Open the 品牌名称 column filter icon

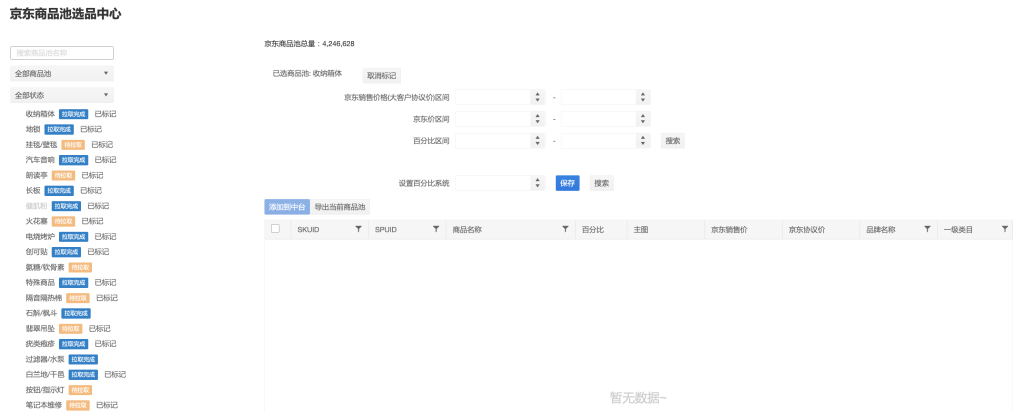pos(928,229)
